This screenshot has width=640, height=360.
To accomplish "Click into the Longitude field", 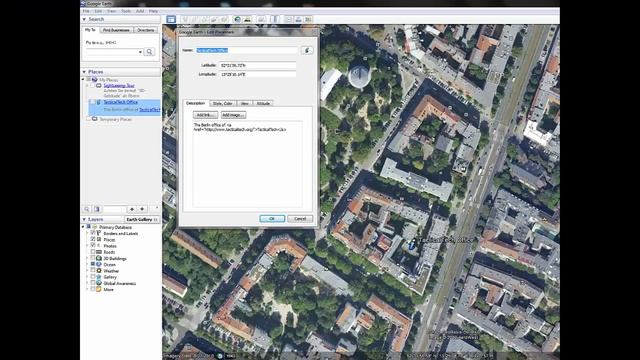I will [x=258, y=74].
